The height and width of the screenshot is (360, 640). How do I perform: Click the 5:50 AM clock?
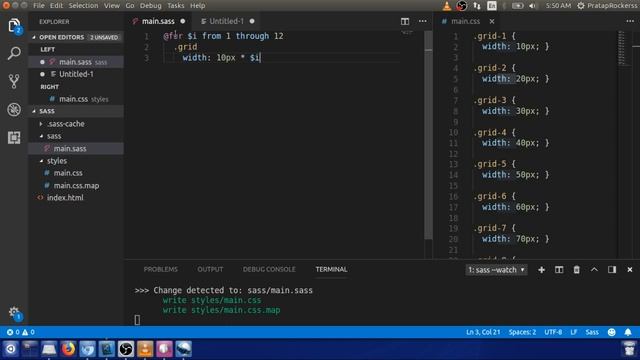coord(558,6)
